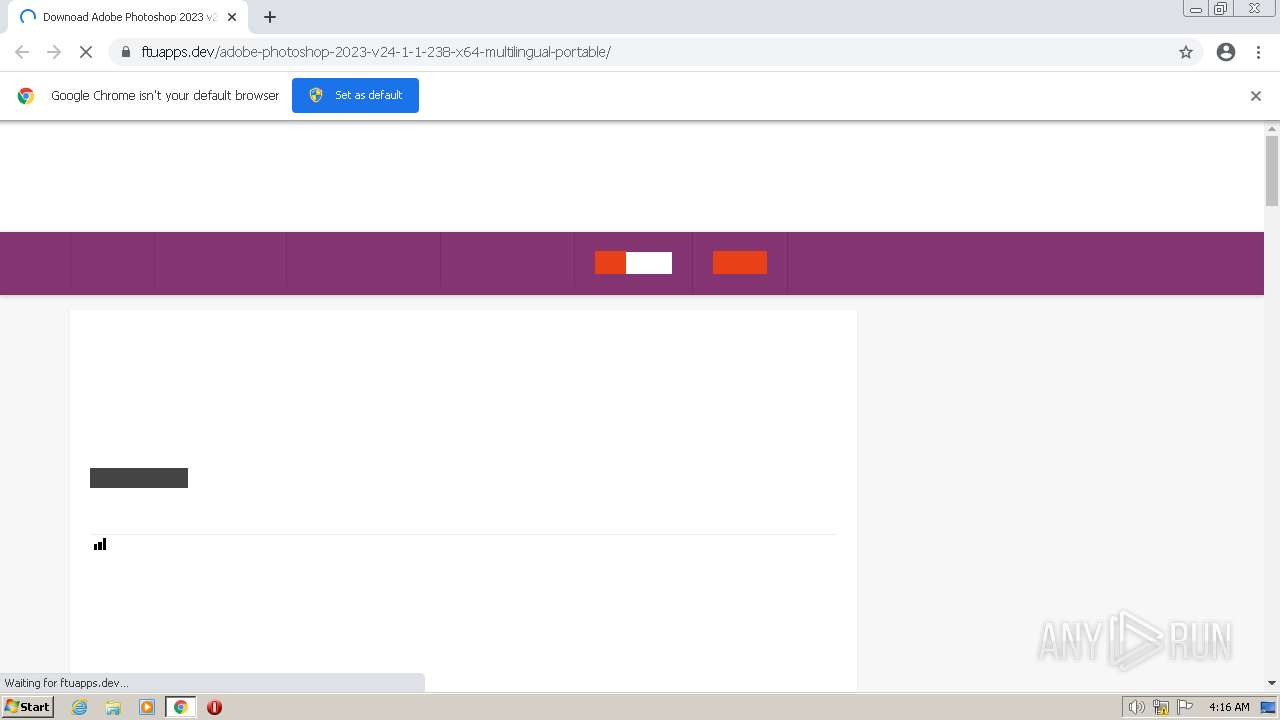Close the Download Adobe Photoshop 2023 tab
The width and height of the screenshot is (1280, 720).
point(232,17)
